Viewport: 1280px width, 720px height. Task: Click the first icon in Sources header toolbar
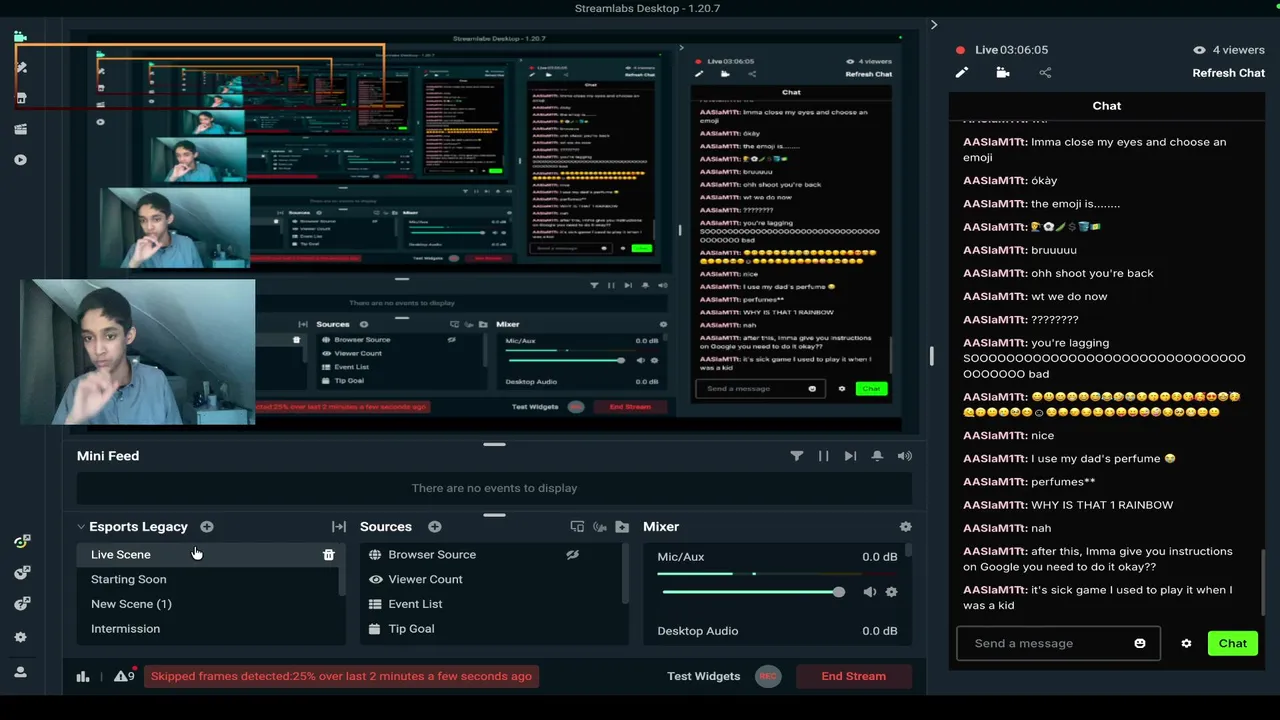point(577,527)
